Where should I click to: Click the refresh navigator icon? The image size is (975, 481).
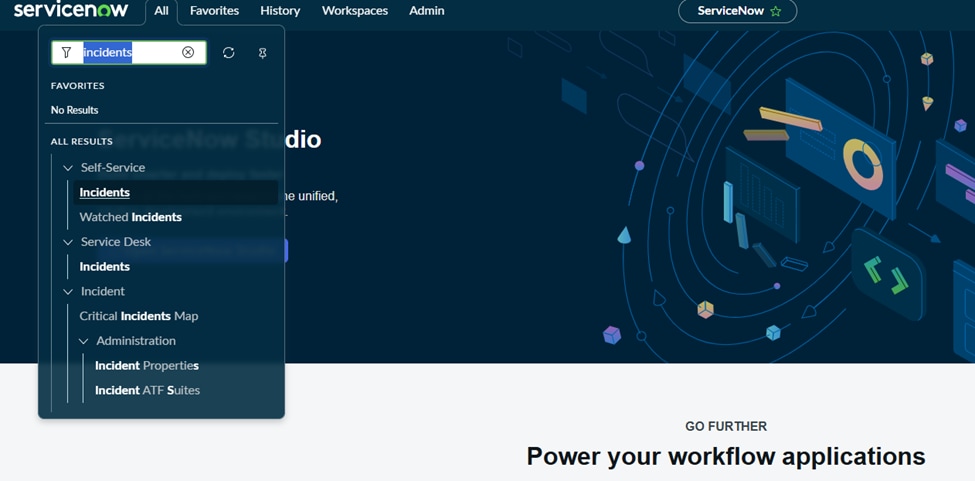[229, 53]
